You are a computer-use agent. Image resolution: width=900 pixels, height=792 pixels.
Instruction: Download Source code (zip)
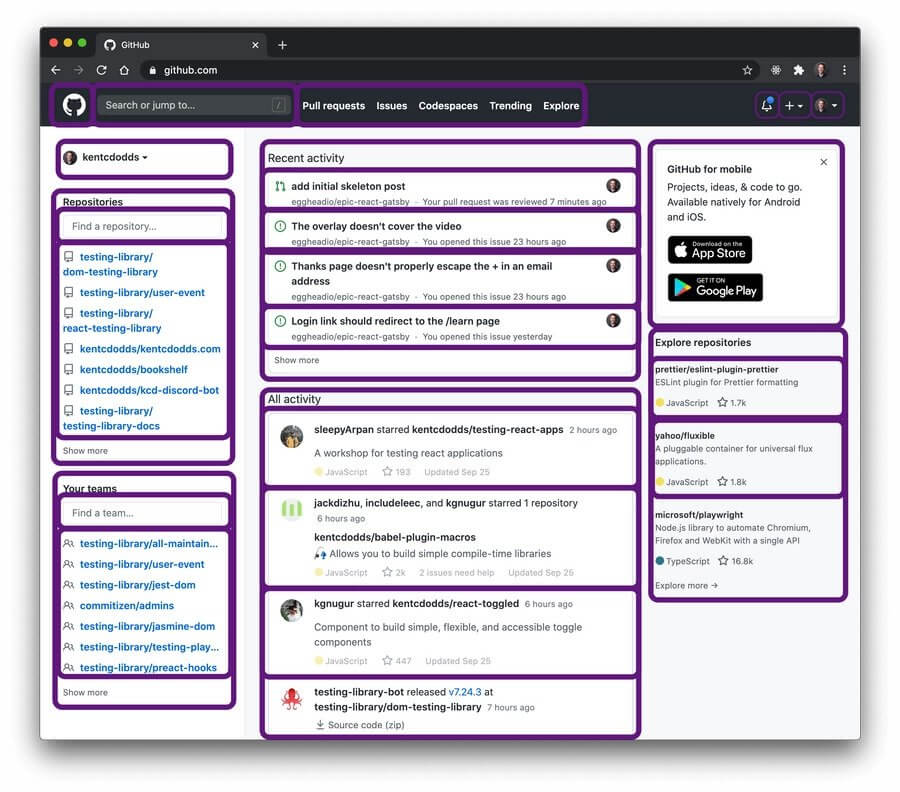[x=360, y=725]
